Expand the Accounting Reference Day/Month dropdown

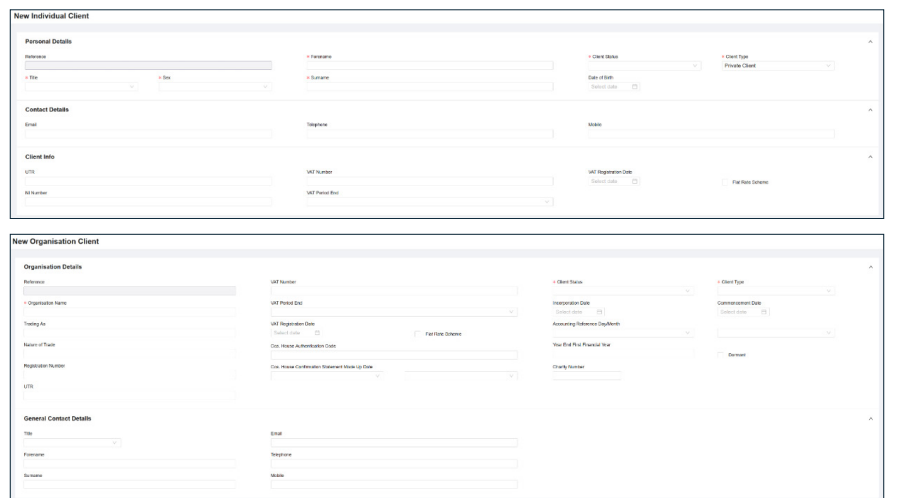pos(622,333)
